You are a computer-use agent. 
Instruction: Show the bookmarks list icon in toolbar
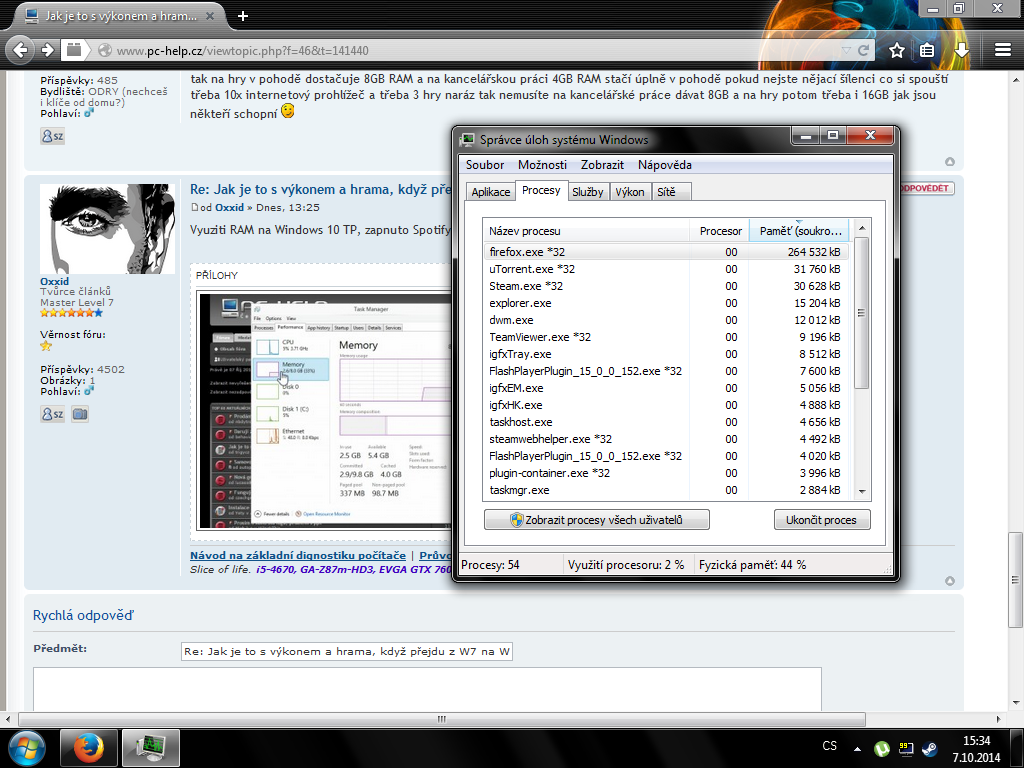(x=928, y=50)
